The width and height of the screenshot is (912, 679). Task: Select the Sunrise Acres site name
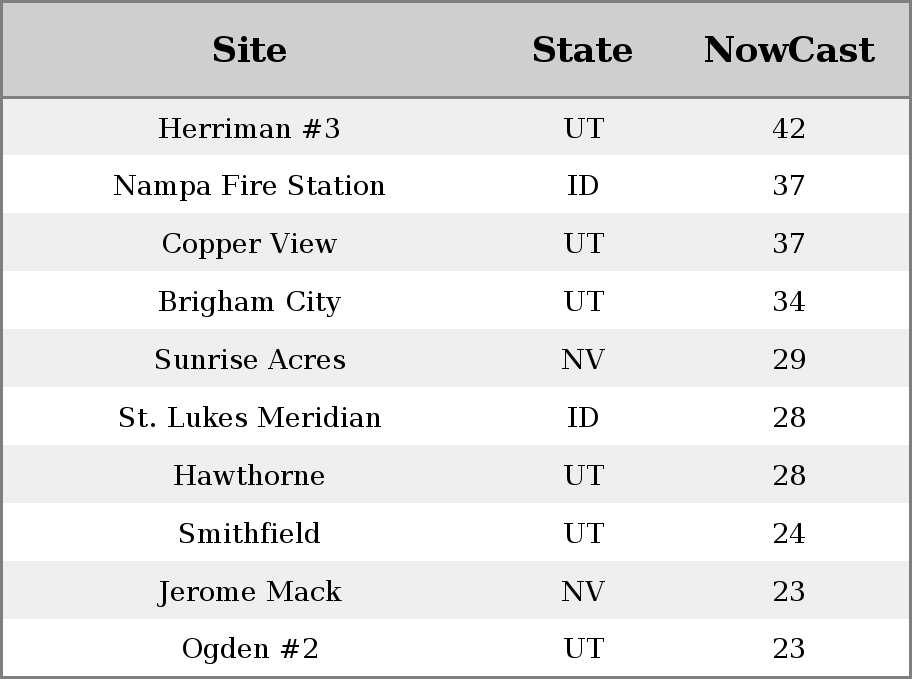tap(250, 359)
